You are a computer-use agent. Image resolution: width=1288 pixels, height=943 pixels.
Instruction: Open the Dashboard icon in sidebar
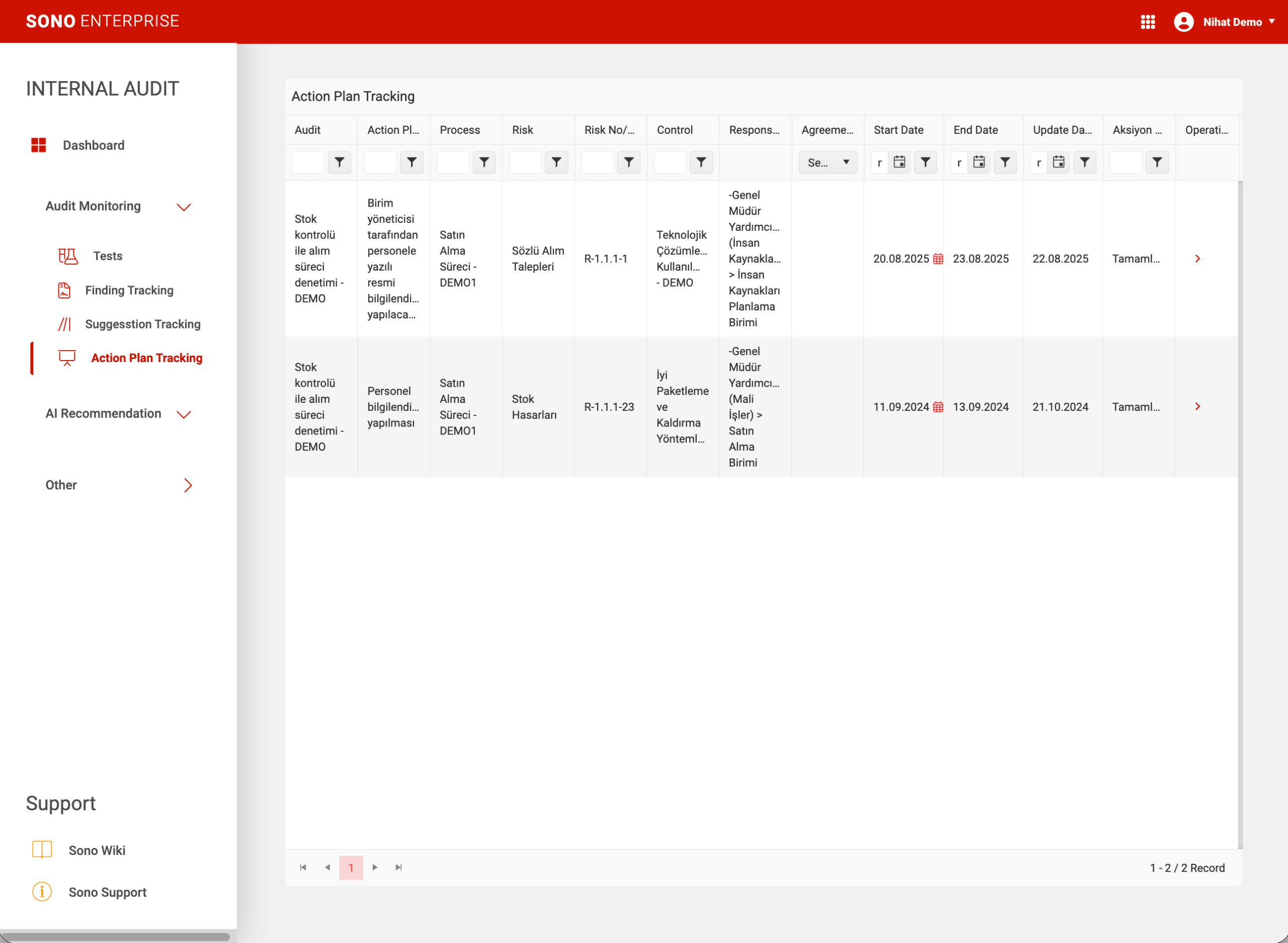tap(38, 145)
